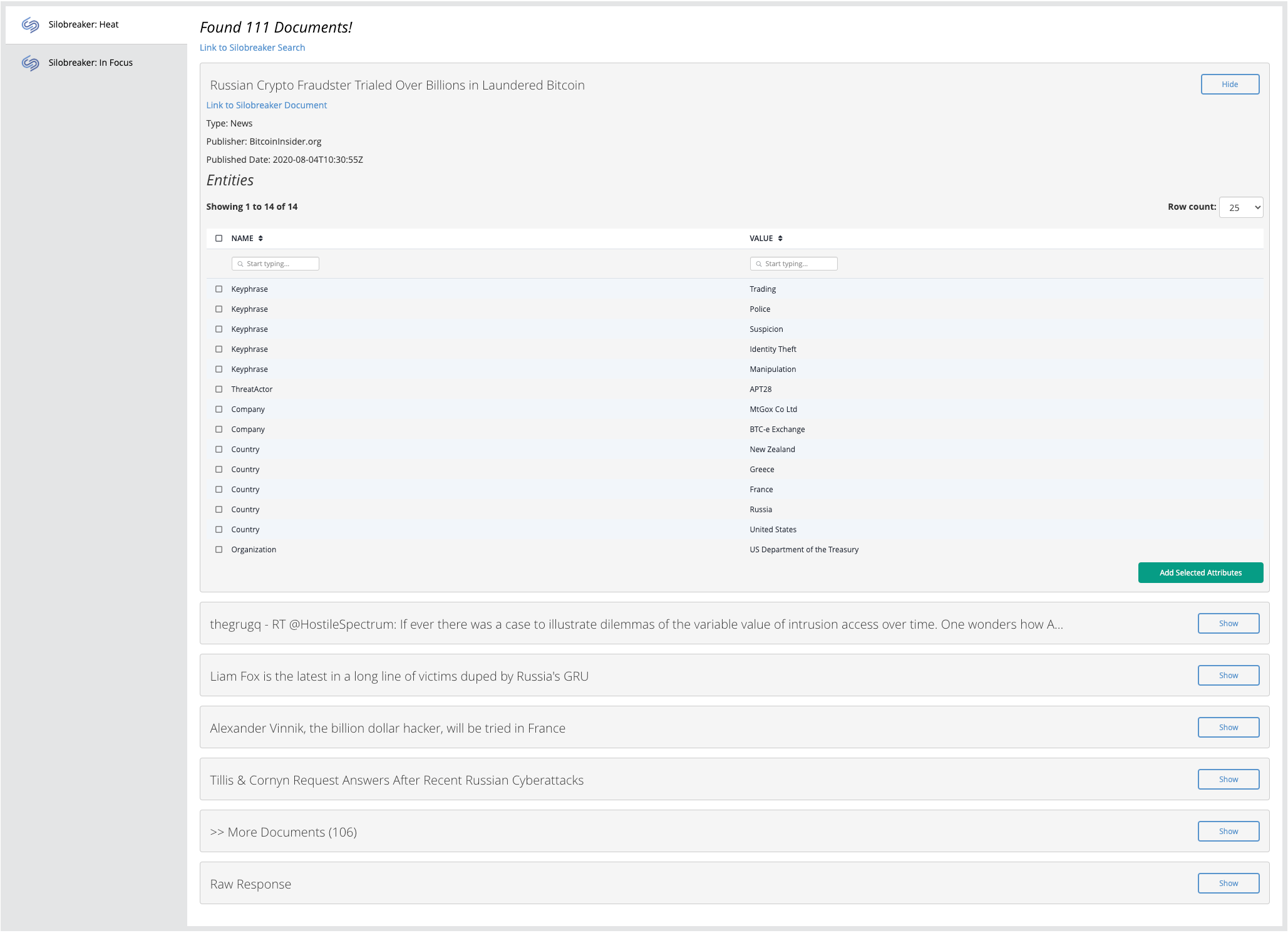Open the Silobreaker: Heat sidebar item

(96, 25)
